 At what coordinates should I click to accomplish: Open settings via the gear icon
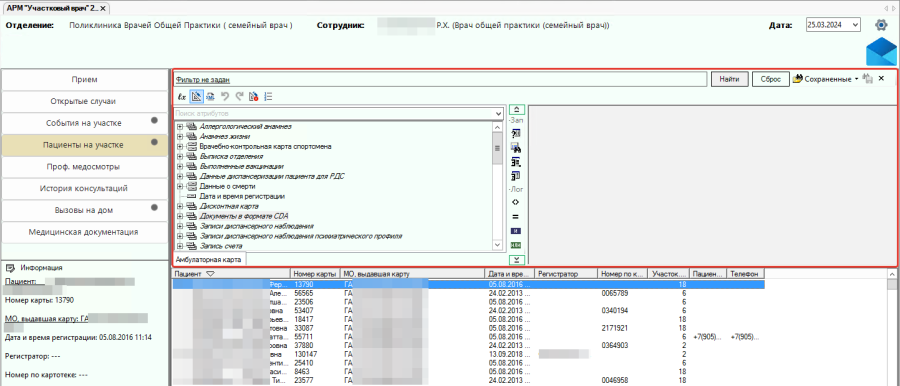pyautogui.click(x=881, y=25)
